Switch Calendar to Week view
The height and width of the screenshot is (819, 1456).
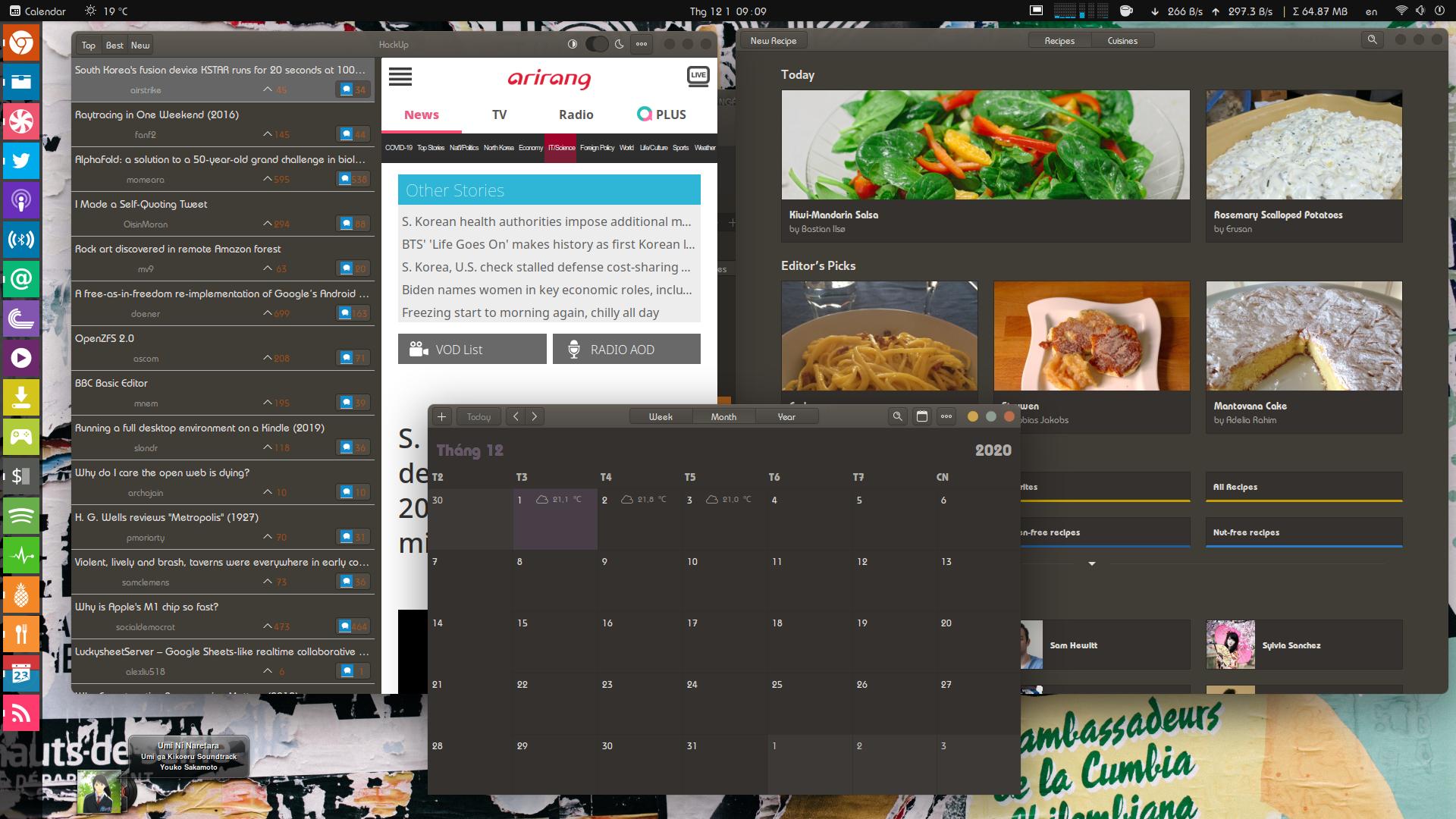tap(661, 416)
